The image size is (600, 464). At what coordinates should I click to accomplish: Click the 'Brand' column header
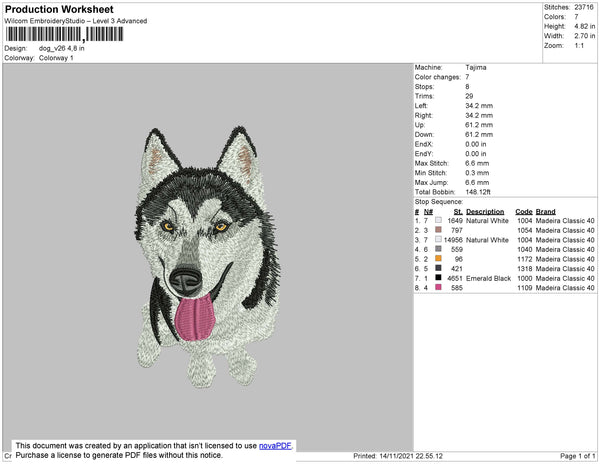(x=545, y=212)
